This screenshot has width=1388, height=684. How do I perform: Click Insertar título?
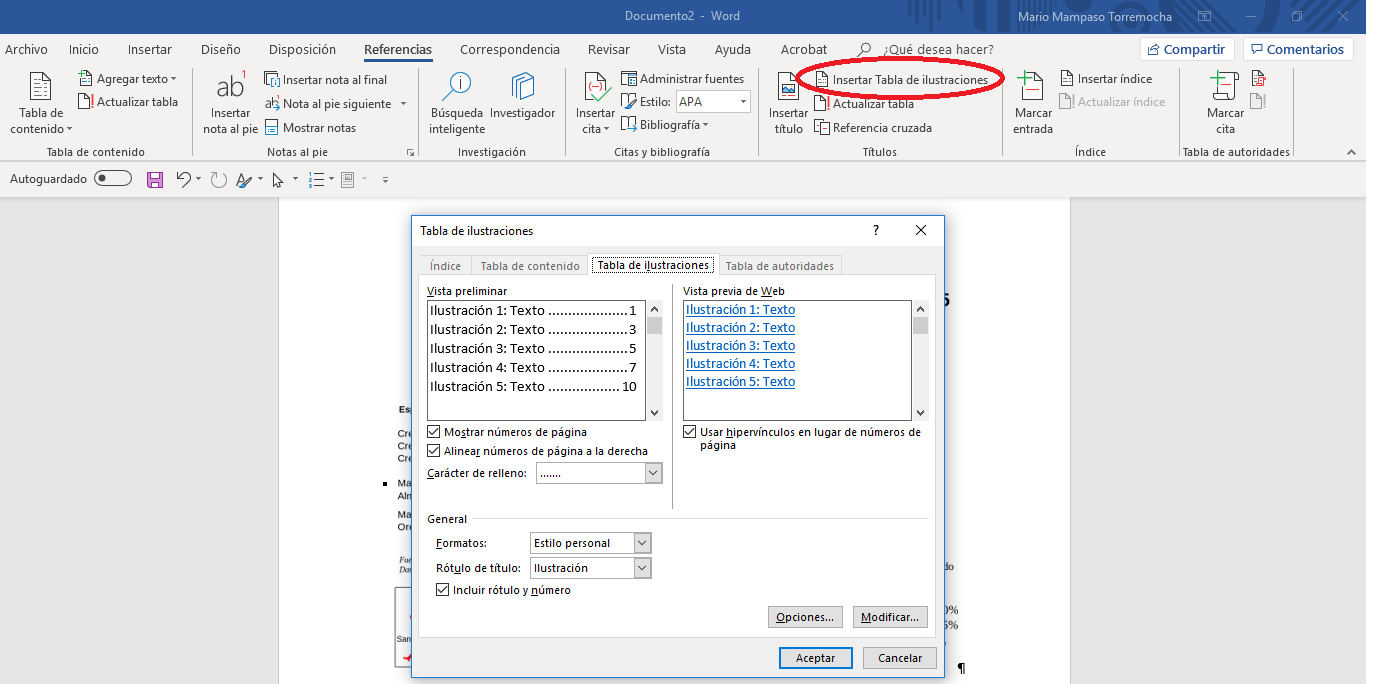point(788,104)
